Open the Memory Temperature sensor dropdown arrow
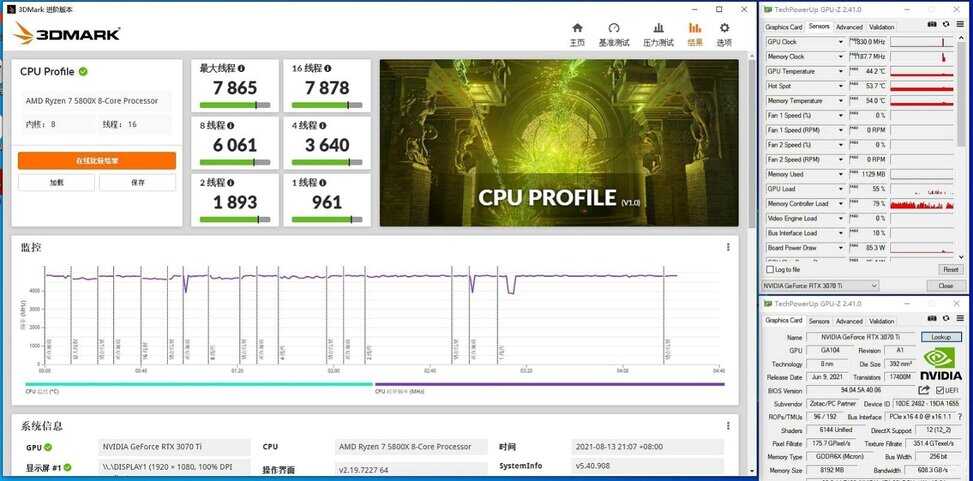This screenshot has height=481, width=973. pyautogui.click(x=841, y=101)
